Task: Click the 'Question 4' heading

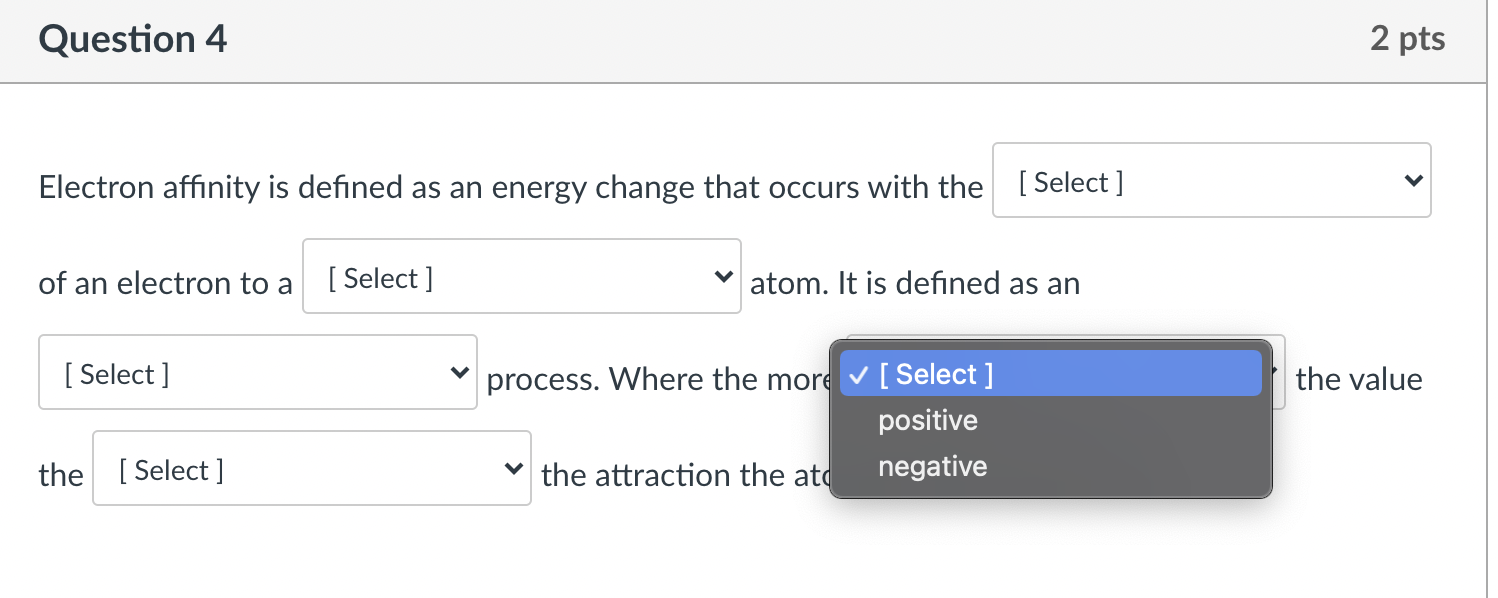Action: click(131, 40)
